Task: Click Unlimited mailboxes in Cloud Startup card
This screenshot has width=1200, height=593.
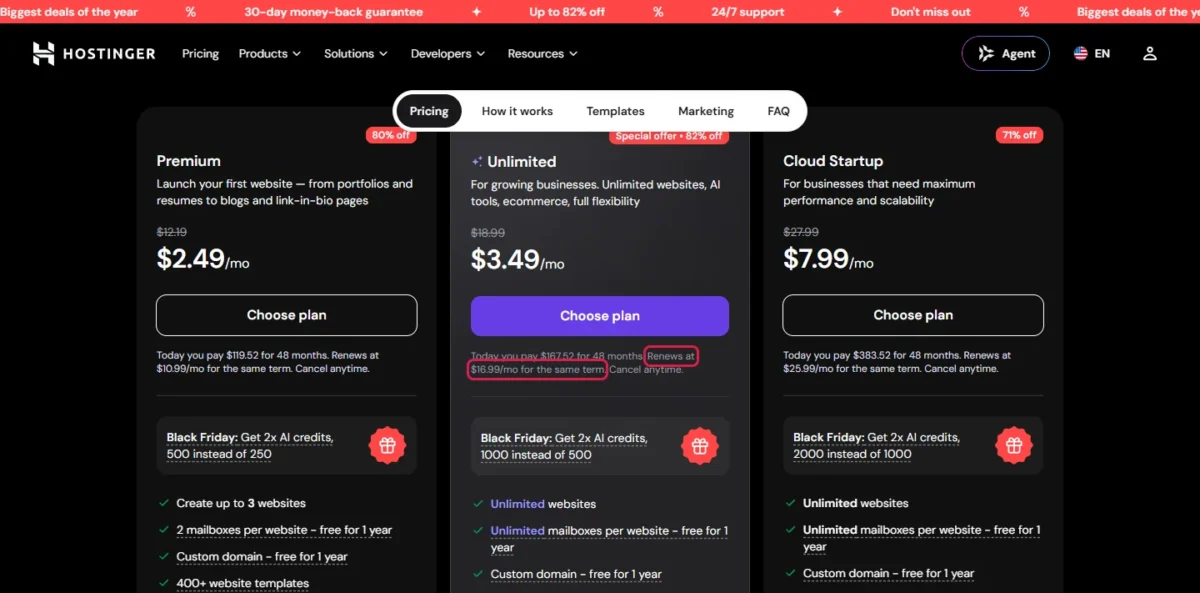Action: pos(921,538)
